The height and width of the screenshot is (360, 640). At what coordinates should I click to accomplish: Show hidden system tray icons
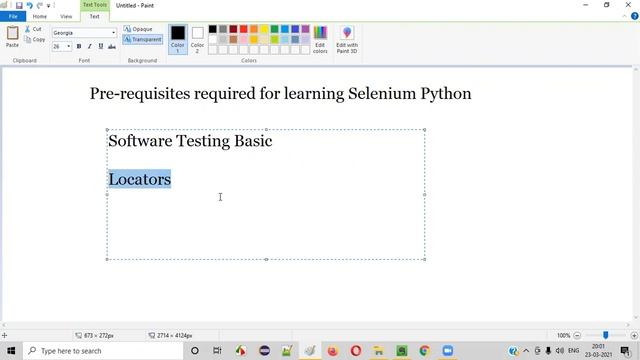pos(526,351)
